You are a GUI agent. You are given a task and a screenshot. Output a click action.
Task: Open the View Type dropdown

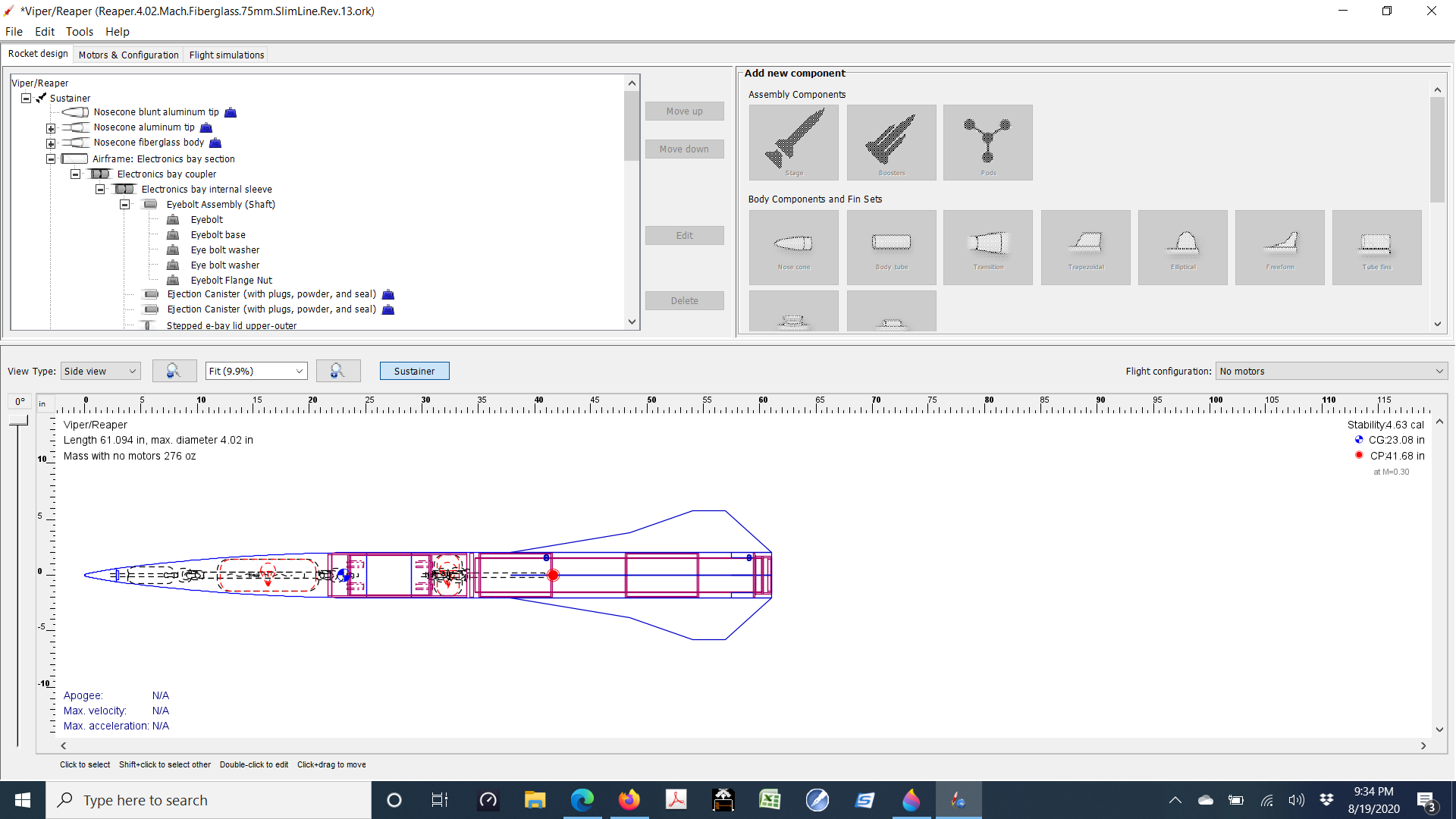[101, 371]
